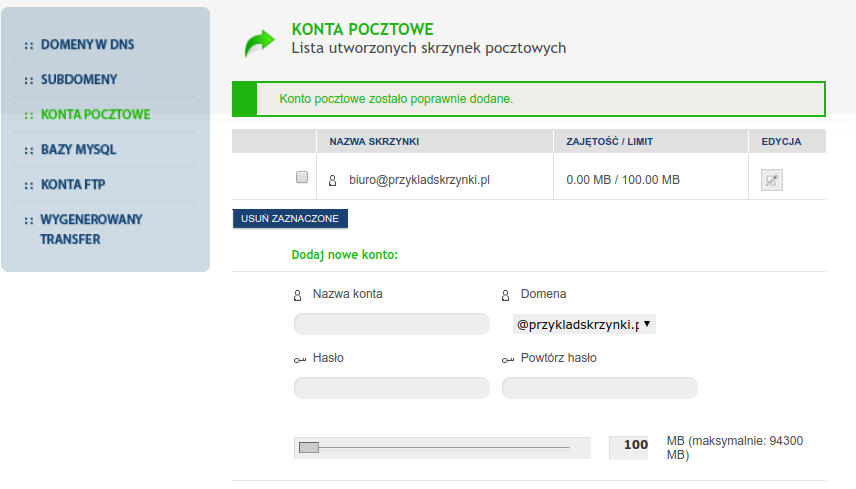856x489 pixels.
Task: Click the biuro@przykladskrzynki.pl mailbox name
Action: point(419,180)
